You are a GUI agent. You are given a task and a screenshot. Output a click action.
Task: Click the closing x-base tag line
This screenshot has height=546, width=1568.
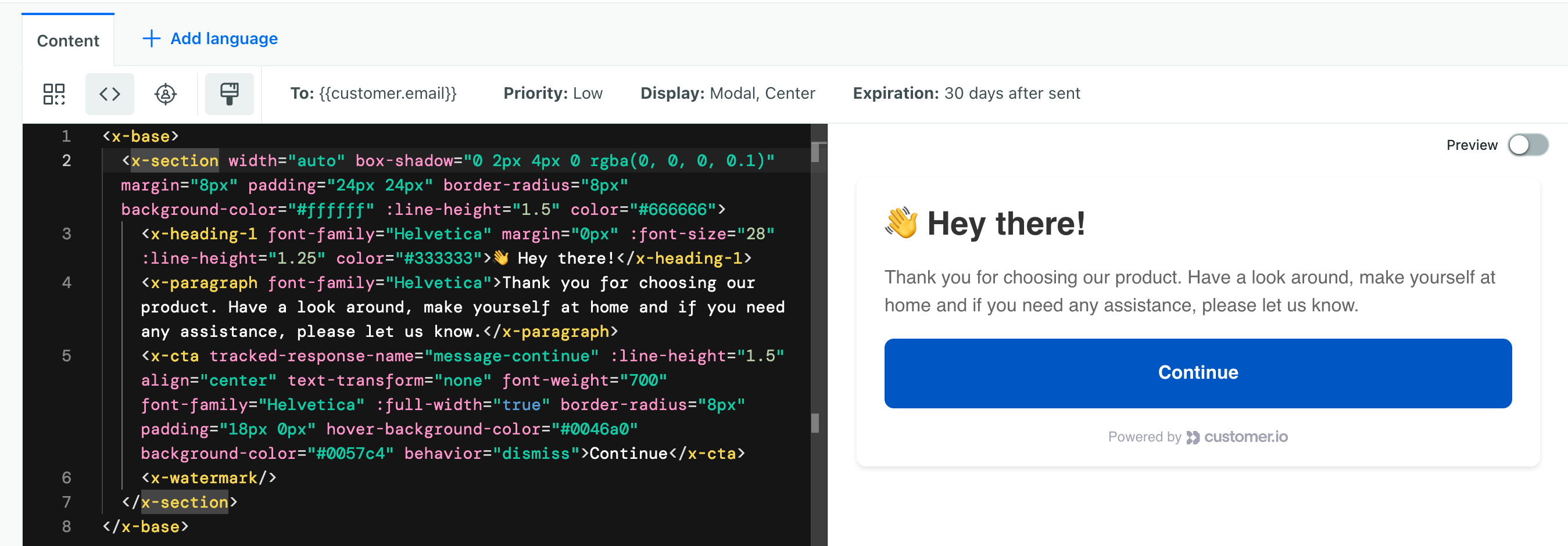pos(145,526)
